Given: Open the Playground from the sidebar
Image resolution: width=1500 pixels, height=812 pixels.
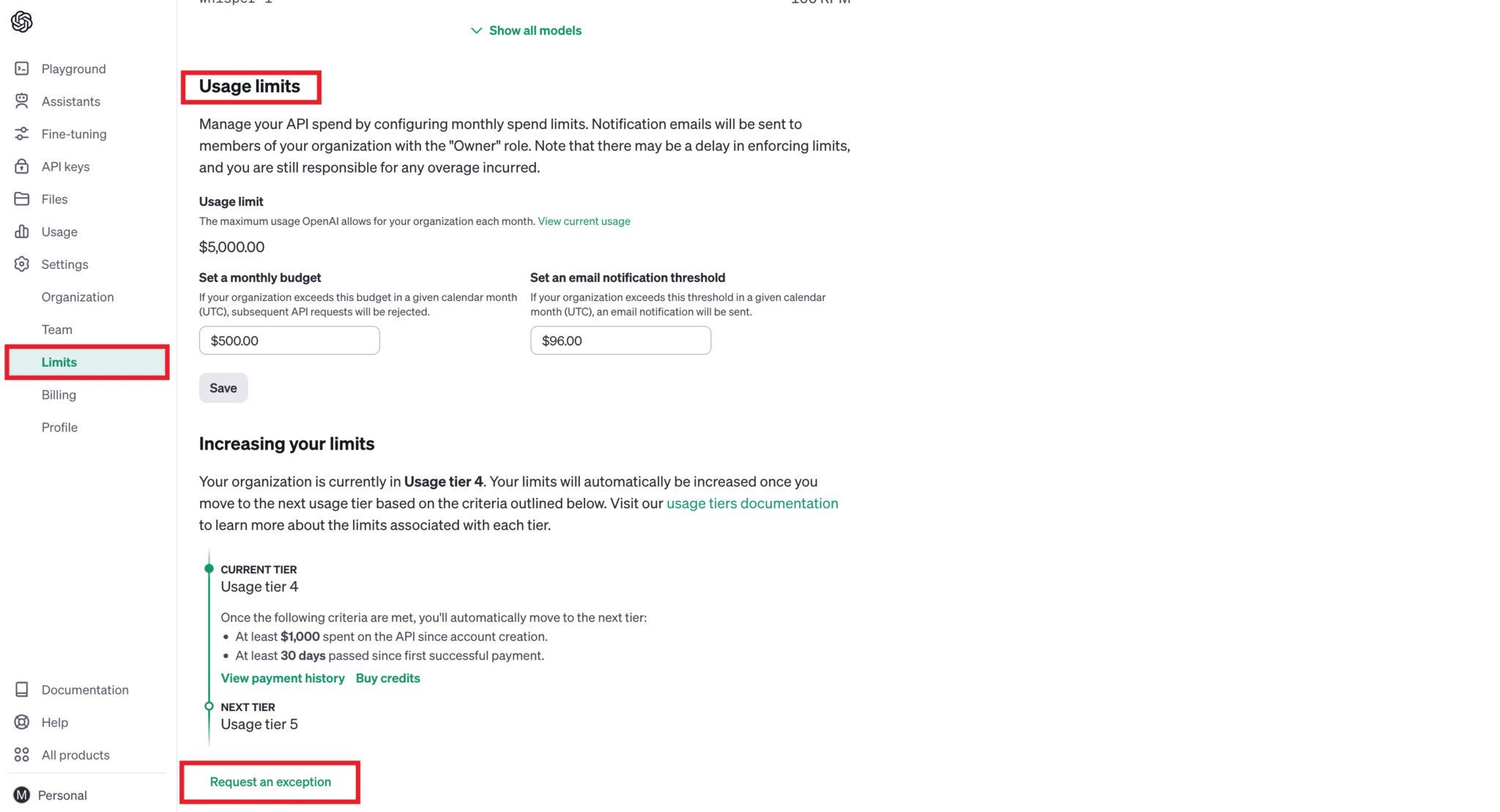Looking at the screenshot, I should (73, 68).
